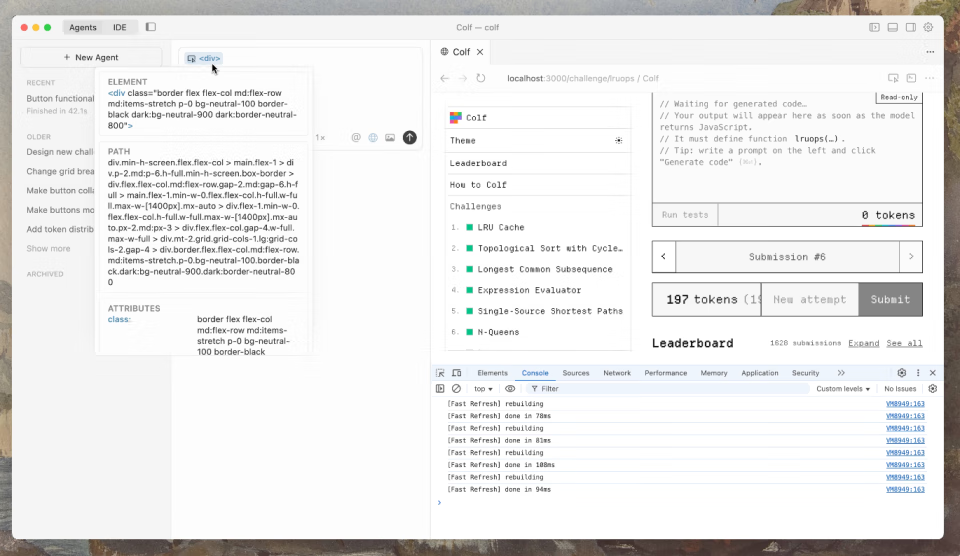Screen dimensions: 960x556
Task: Click the send arrow button in chat
Action: [409, 137]
